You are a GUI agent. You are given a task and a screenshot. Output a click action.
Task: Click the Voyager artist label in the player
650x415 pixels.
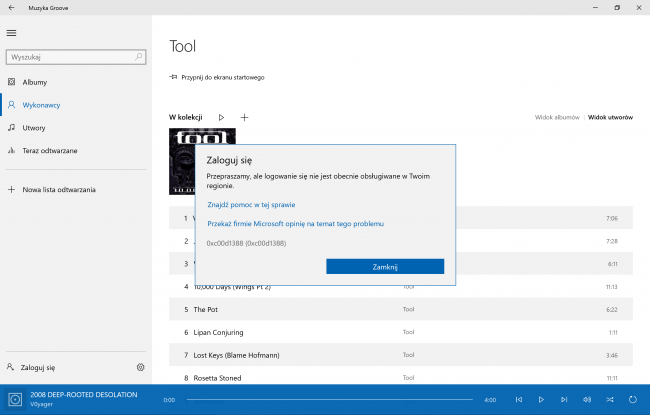click(41, 404)
